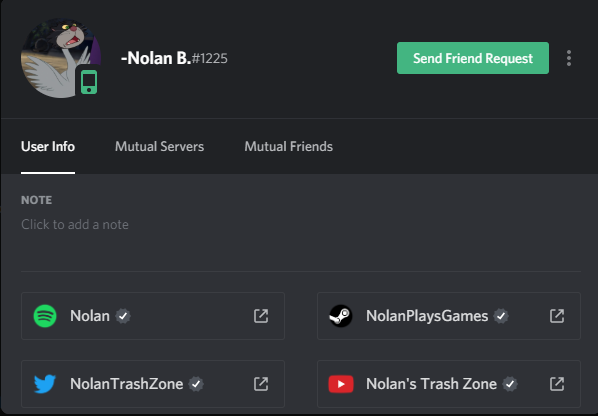Click verified badge beside NolanPlaysGames

(501, 316)
